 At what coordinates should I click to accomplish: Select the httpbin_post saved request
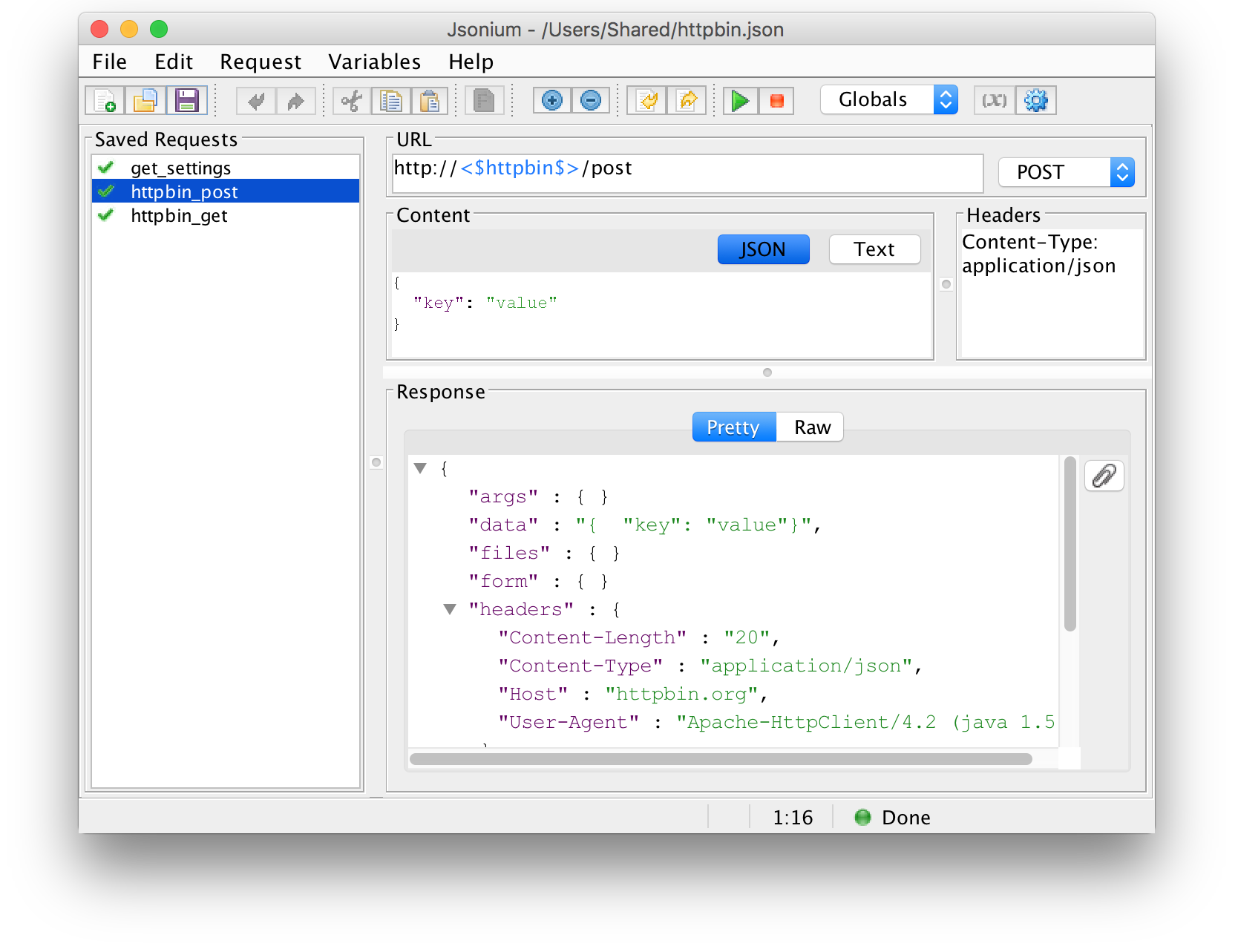click(226, 191)
